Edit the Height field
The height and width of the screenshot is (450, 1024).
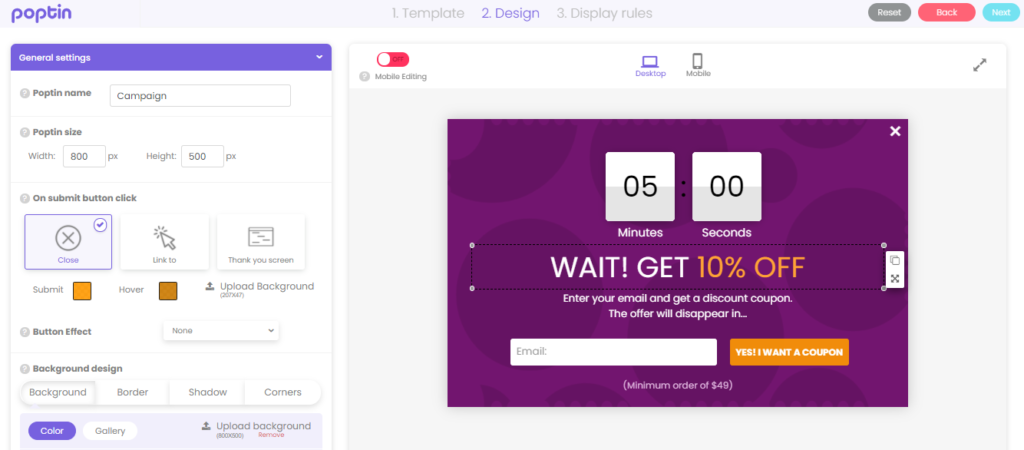click(202, 157)
